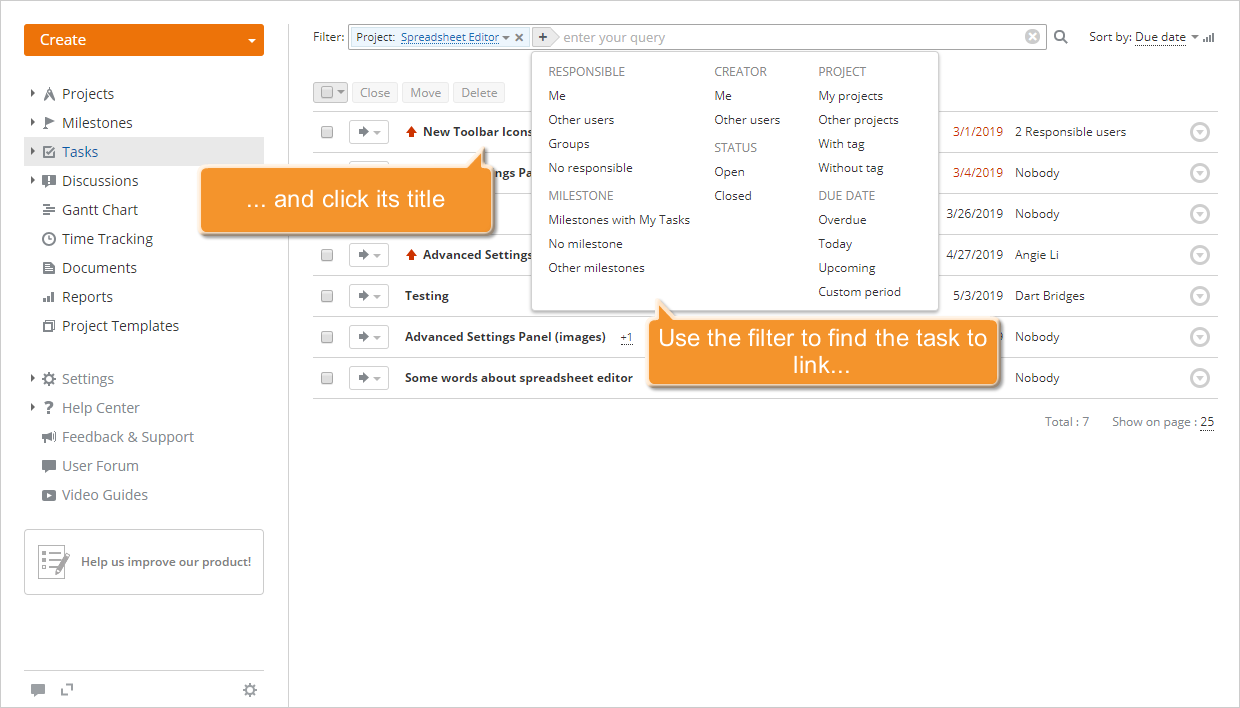Check the Testing task checkbox

click(327, 295)
